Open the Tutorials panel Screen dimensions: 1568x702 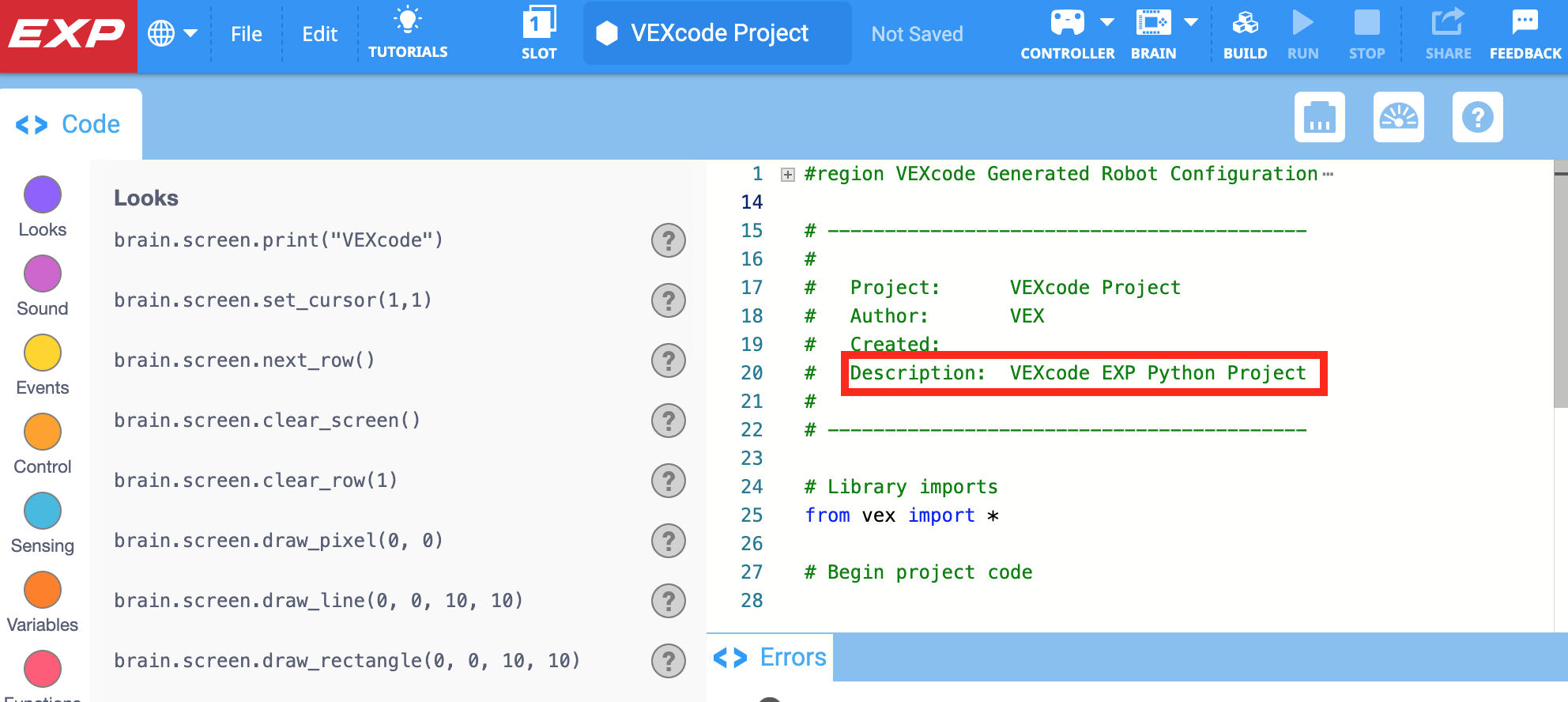coord(408,32)
